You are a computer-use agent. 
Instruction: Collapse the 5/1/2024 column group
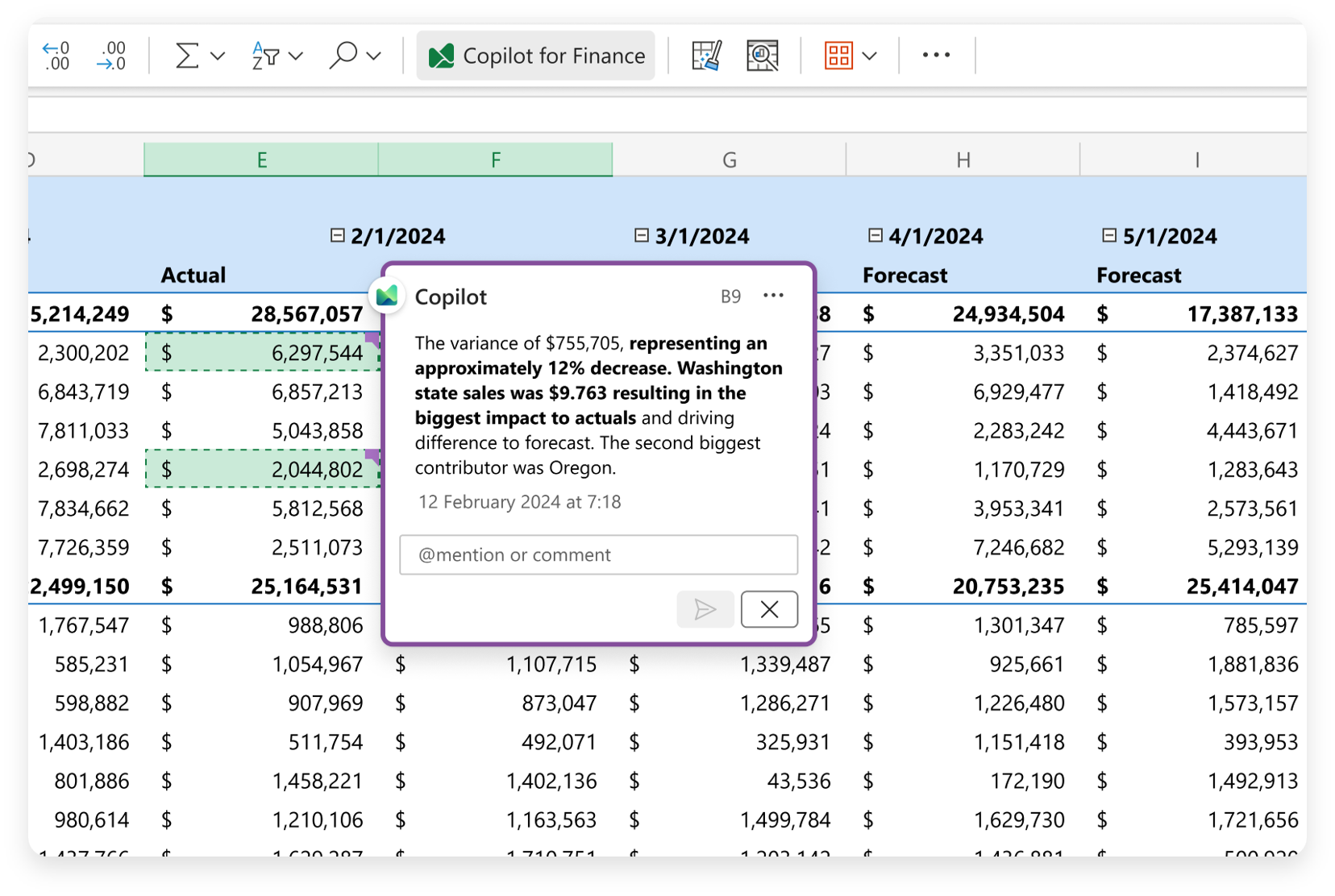point(1109,235)
